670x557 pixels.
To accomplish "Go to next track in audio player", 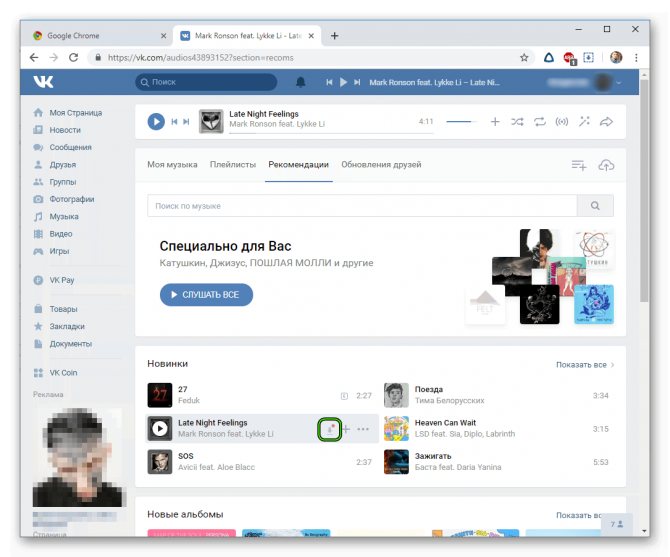I will click(x=186, y=122).
